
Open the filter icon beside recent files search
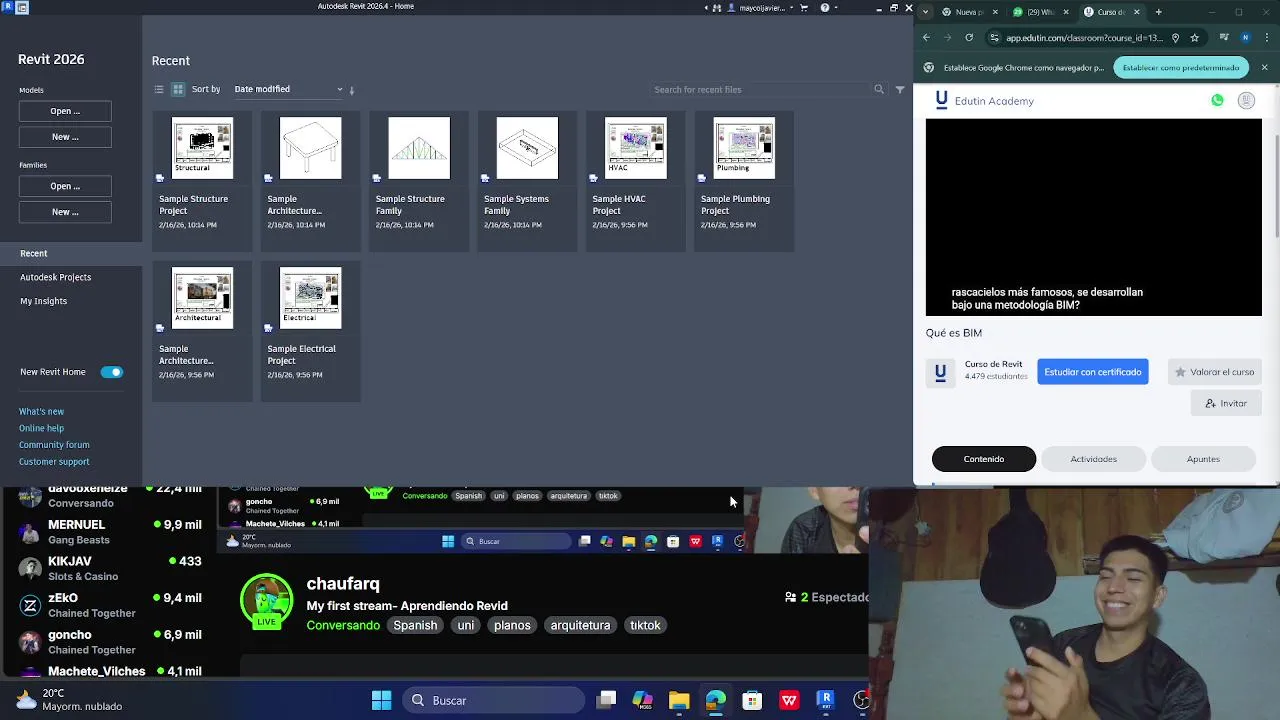900,89
